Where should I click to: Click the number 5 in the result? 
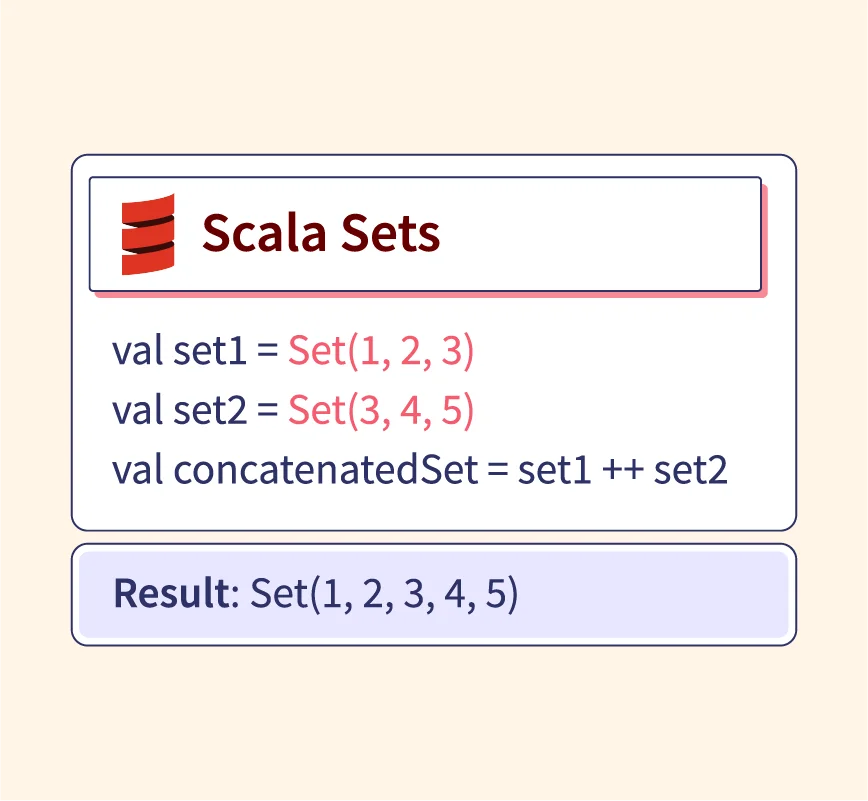[498, 593]
